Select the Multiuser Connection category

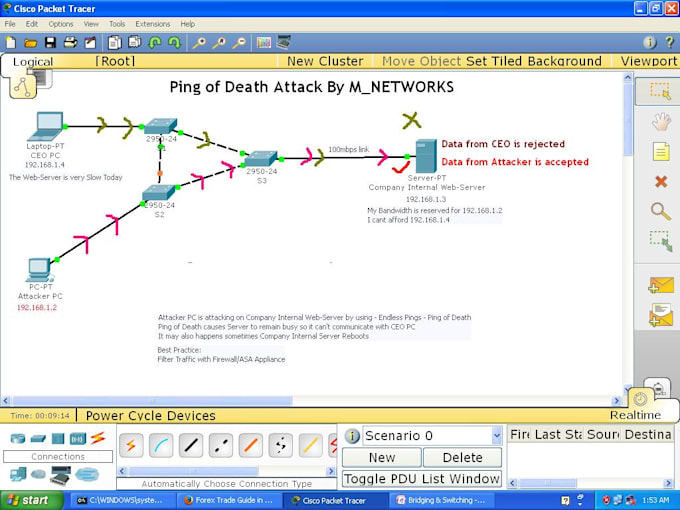click(x=87, y=474)
